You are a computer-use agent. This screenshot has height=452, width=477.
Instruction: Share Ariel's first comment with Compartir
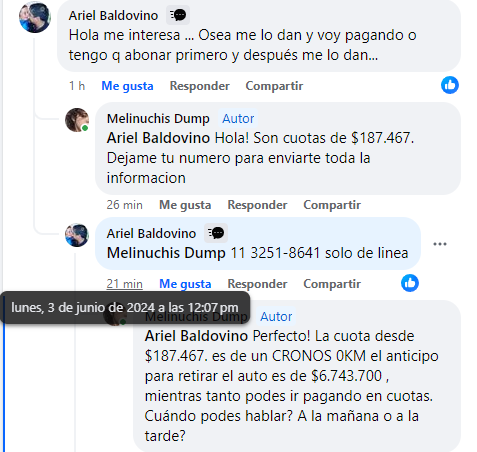(274, 86)
